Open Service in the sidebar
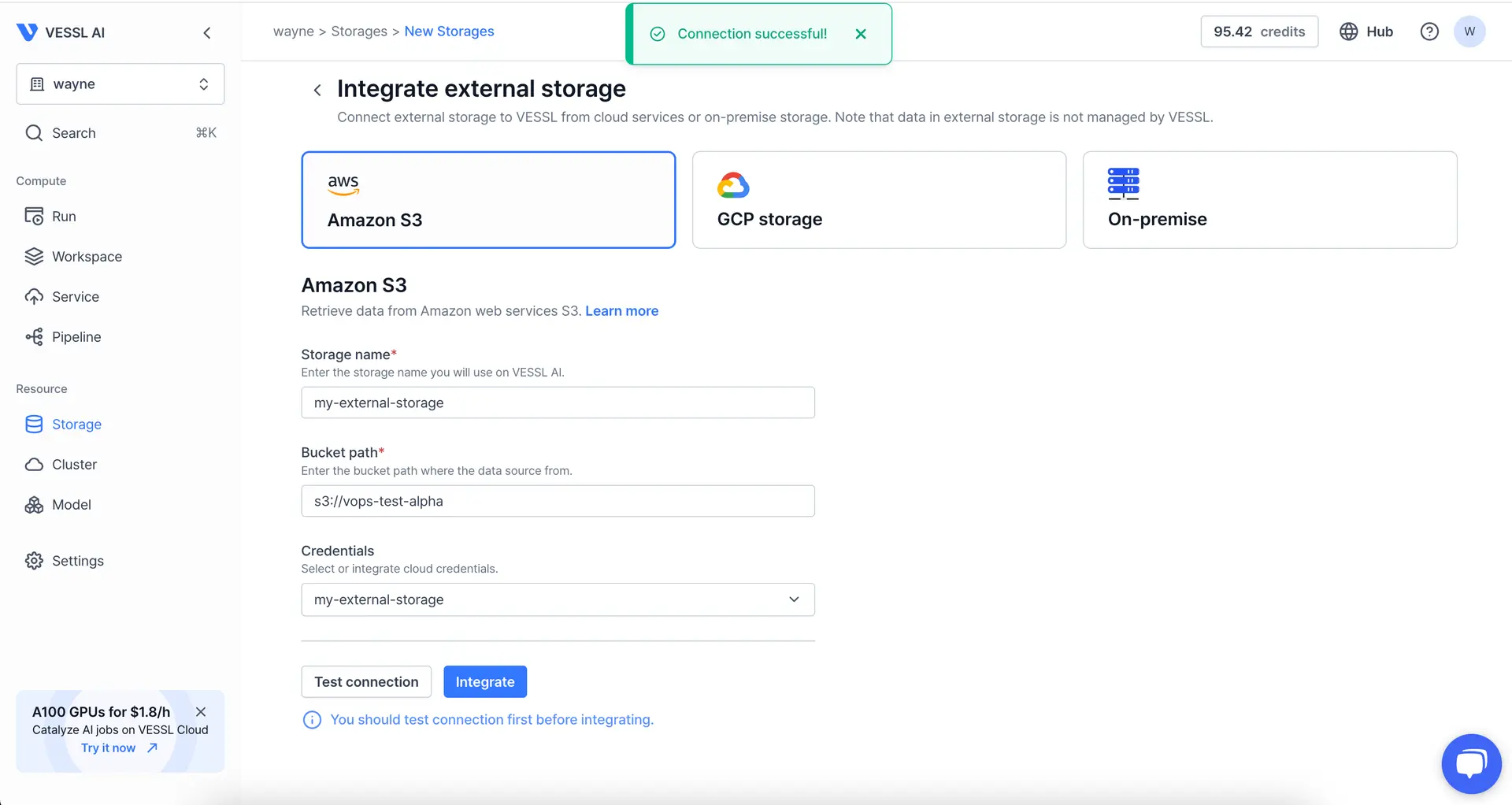 tap(76, 297)
